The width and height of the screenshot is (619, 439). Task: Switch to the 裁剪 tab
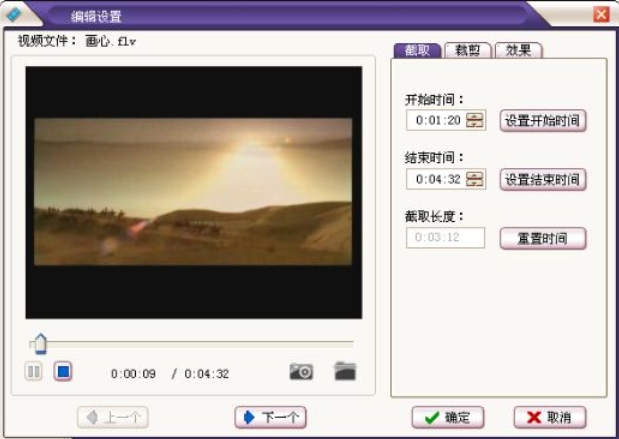point(468,51)
